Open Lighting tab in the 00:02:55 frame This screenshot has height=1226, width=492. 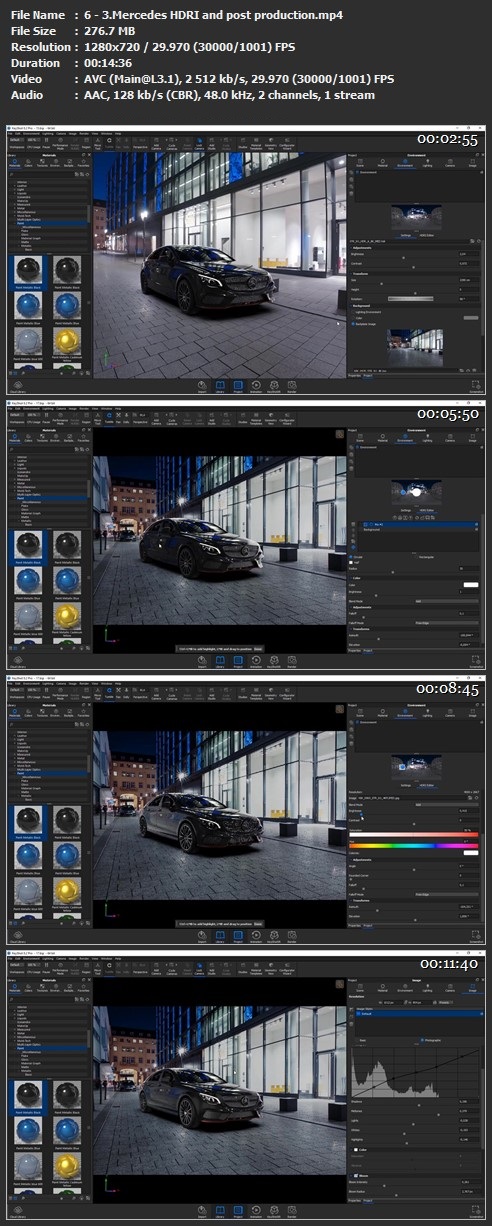coord(427,163)
